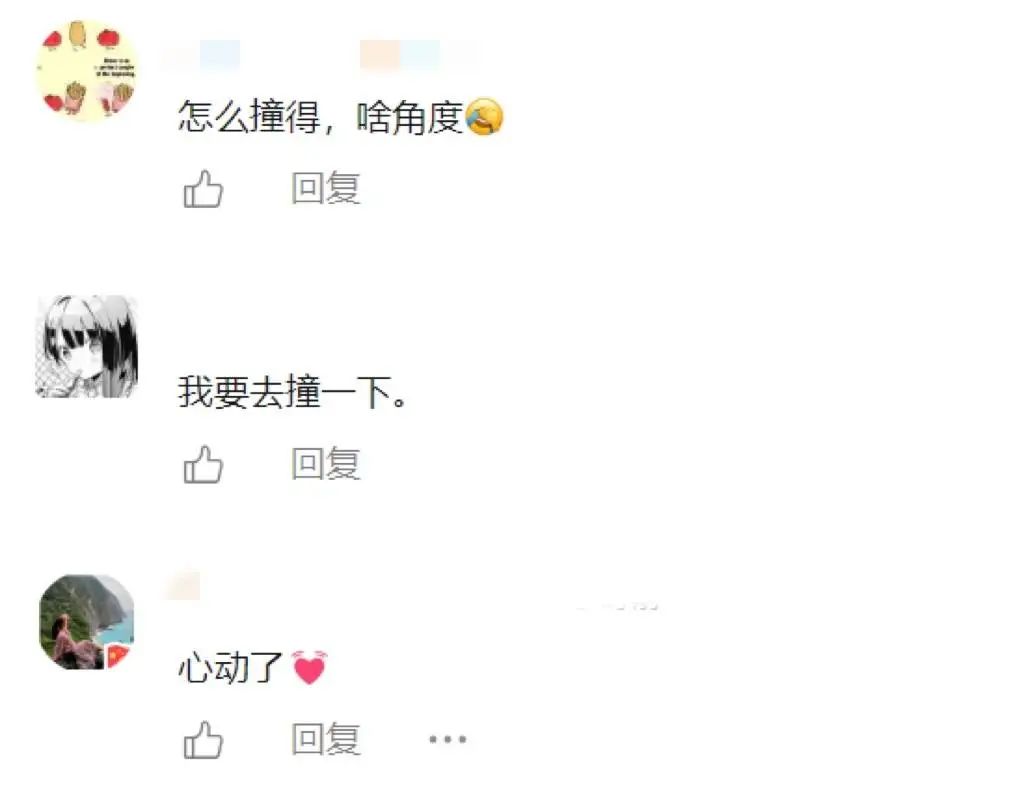Click the laughing-crying emoji in the first comment
This screenshot has width=1024, height=785.
coord(485,117)
